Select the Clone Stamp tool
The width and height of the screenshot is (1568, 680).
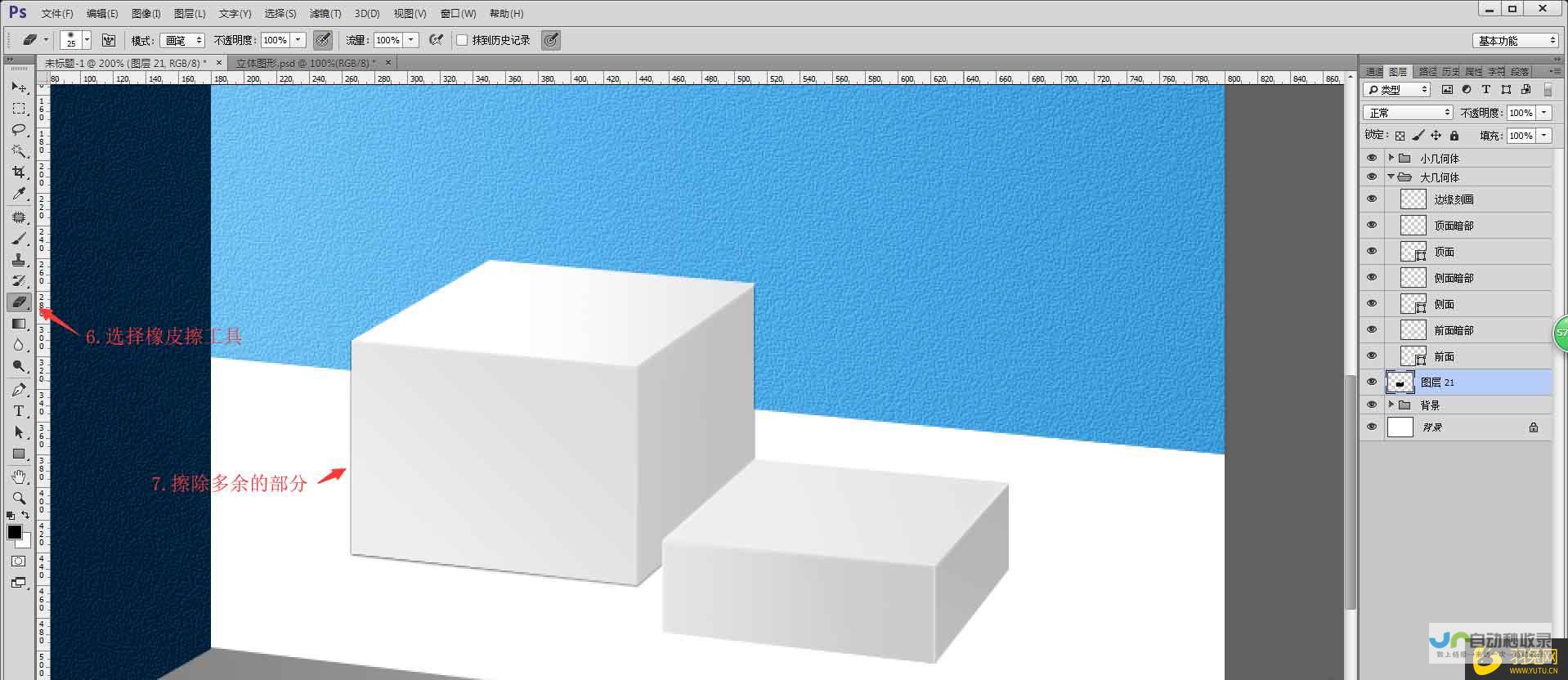(19, 260)
